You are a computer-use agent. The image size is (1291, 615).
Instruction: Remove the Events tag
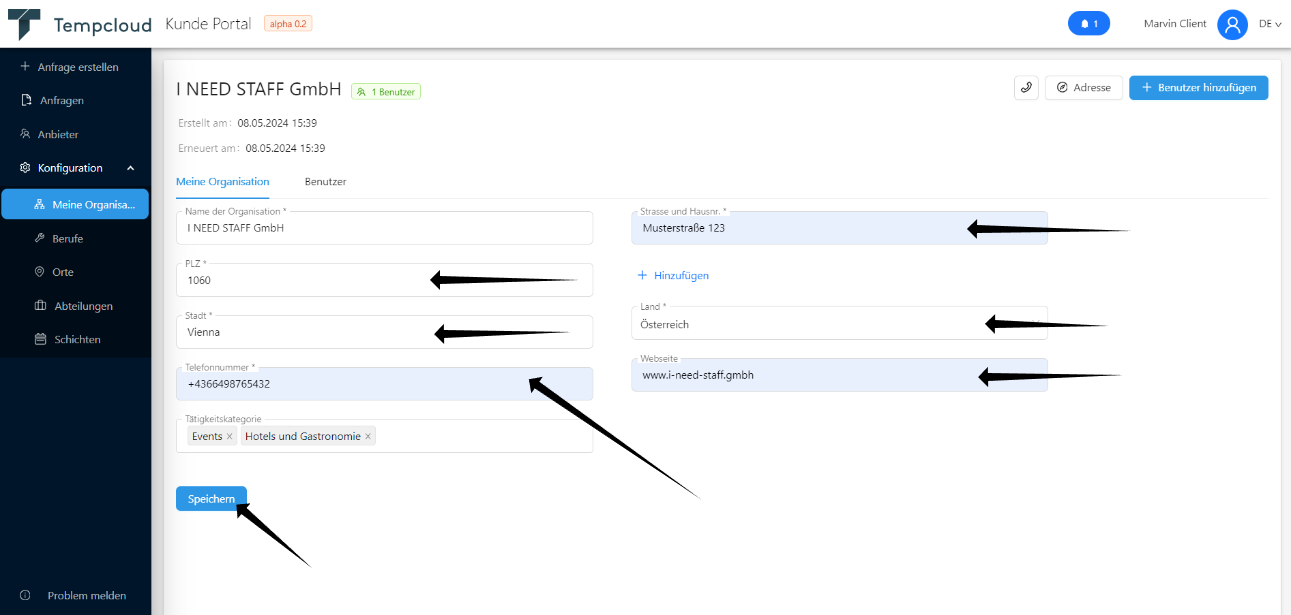pos(229,437)
